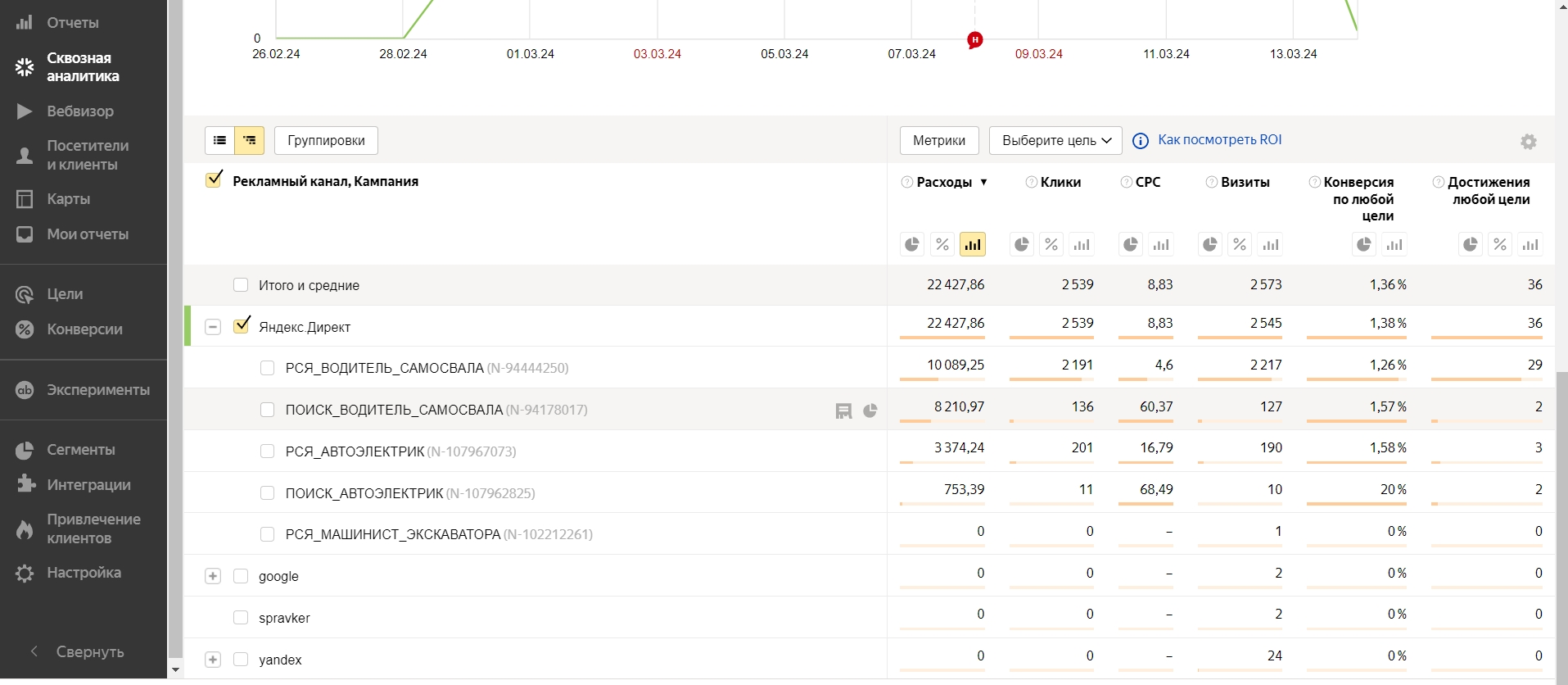Check the ПОИСК_АВТОЭЛЕКТРИК checkbox
Screen dimensions: 1568x685
[x=267, y=492]
